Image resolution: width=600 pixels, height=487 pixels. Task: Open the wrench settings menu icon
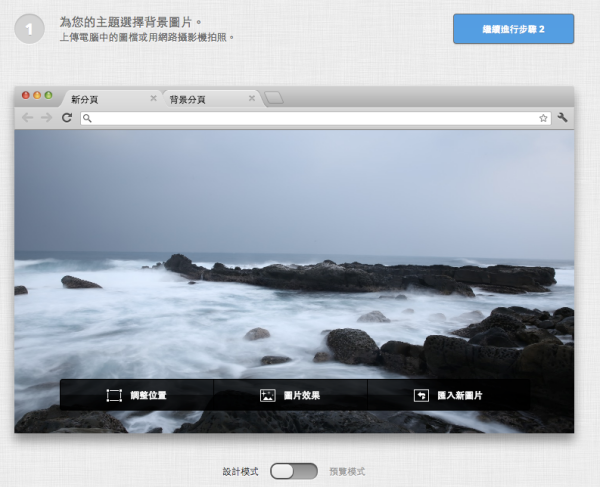[562, 117]
